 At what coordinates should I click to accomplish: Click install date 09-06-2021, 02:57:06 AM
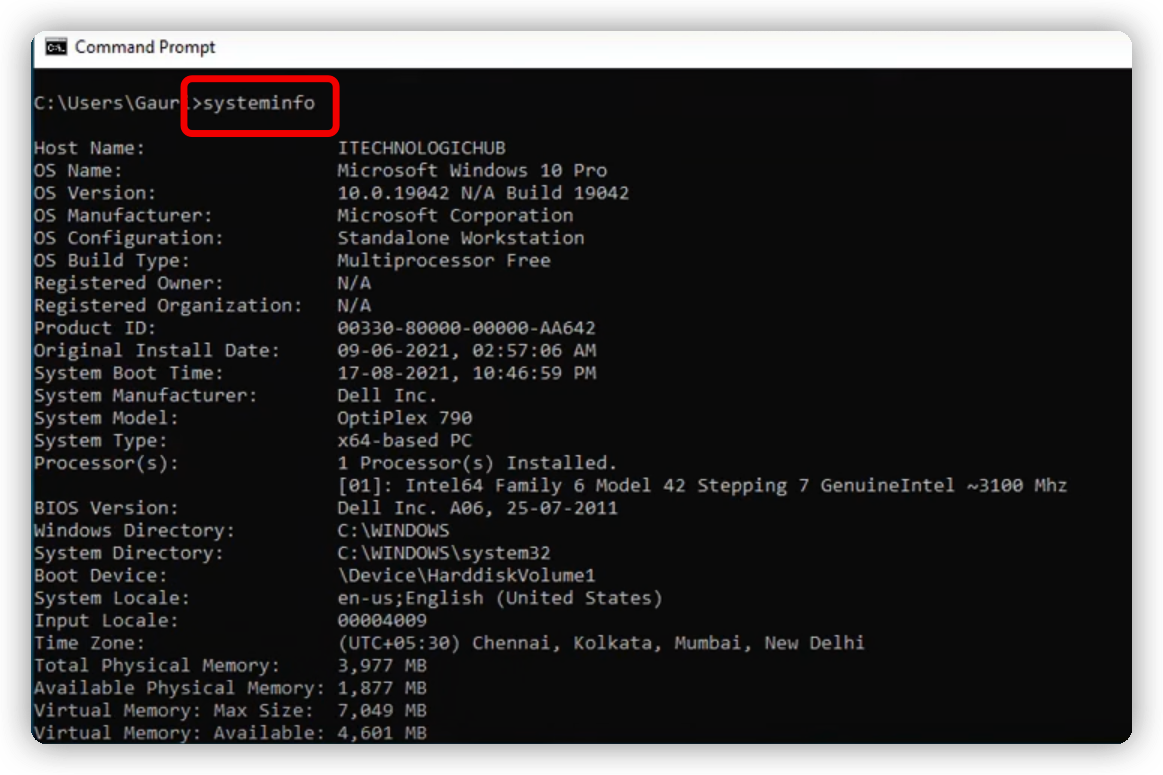(467, 351)
